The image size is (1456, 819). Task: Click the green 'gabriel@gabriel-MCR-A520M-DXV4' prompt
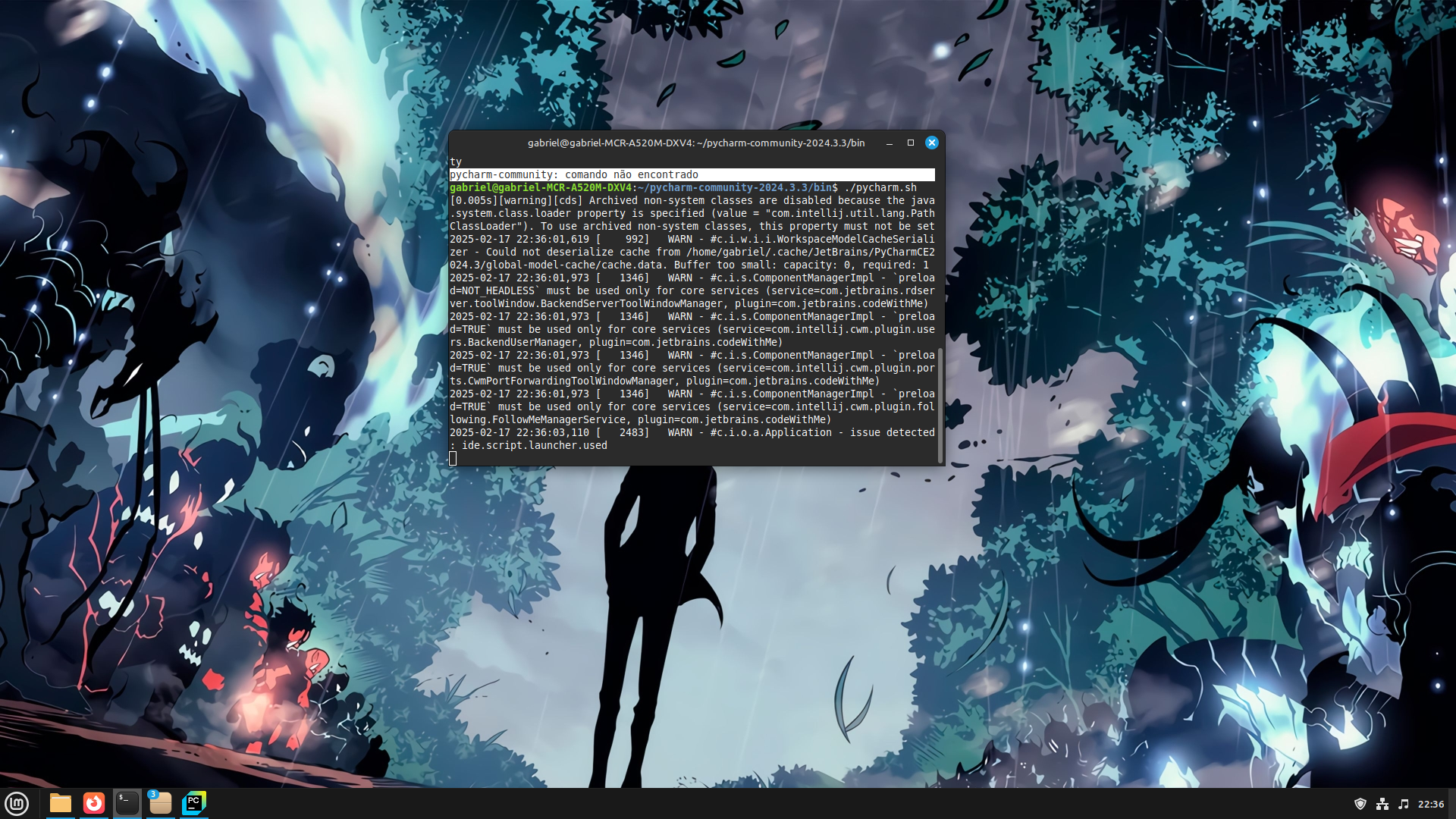pyautogui.click(x=541, y=187)
